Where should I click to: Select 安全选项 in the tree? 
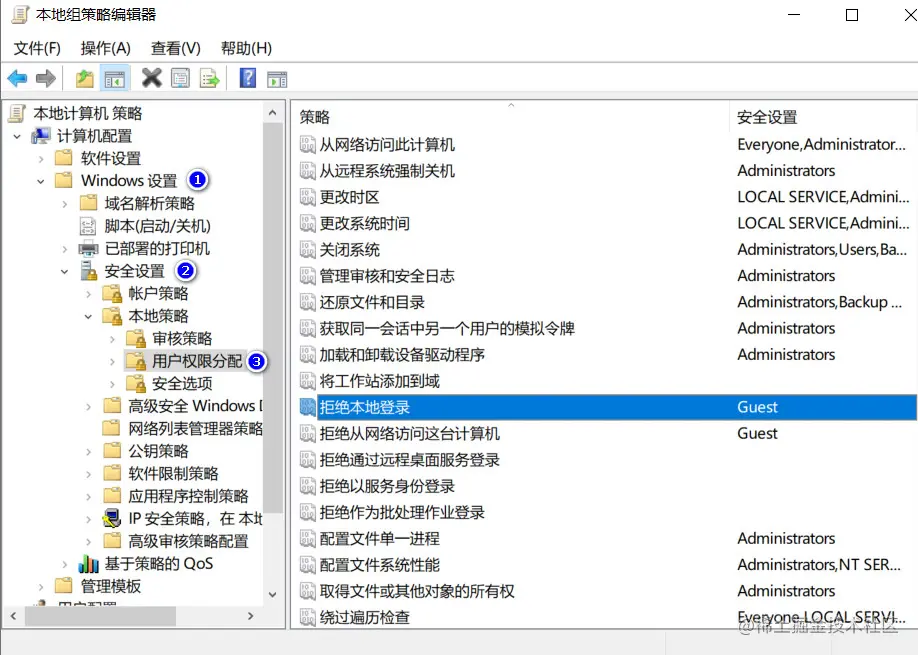pos(182,383)
